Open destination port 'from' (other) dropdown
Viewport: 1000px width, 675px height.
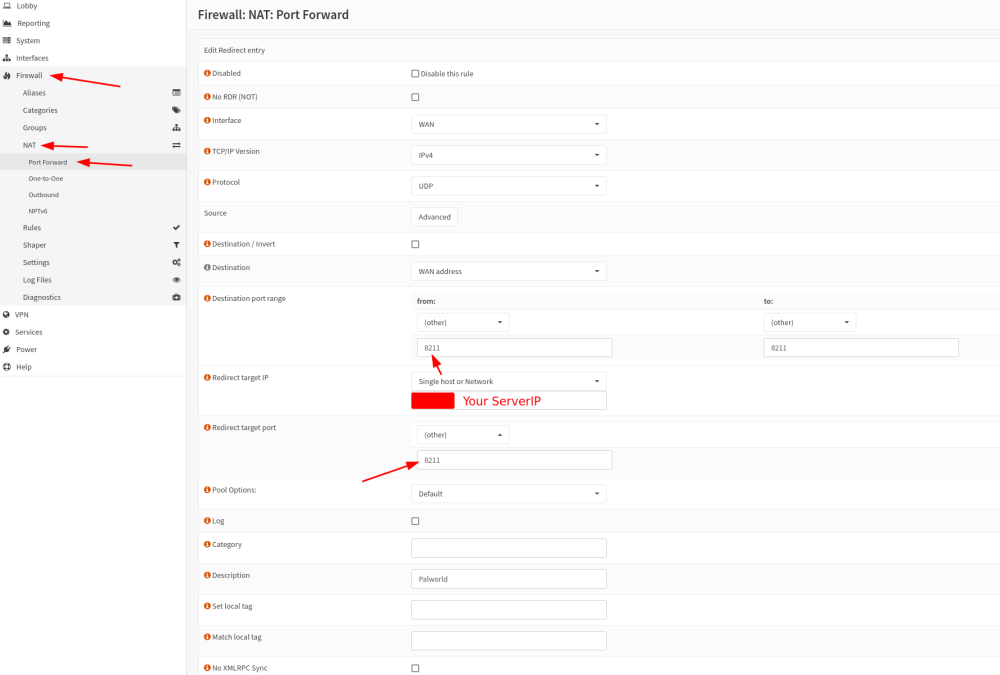tap(463, 322)
